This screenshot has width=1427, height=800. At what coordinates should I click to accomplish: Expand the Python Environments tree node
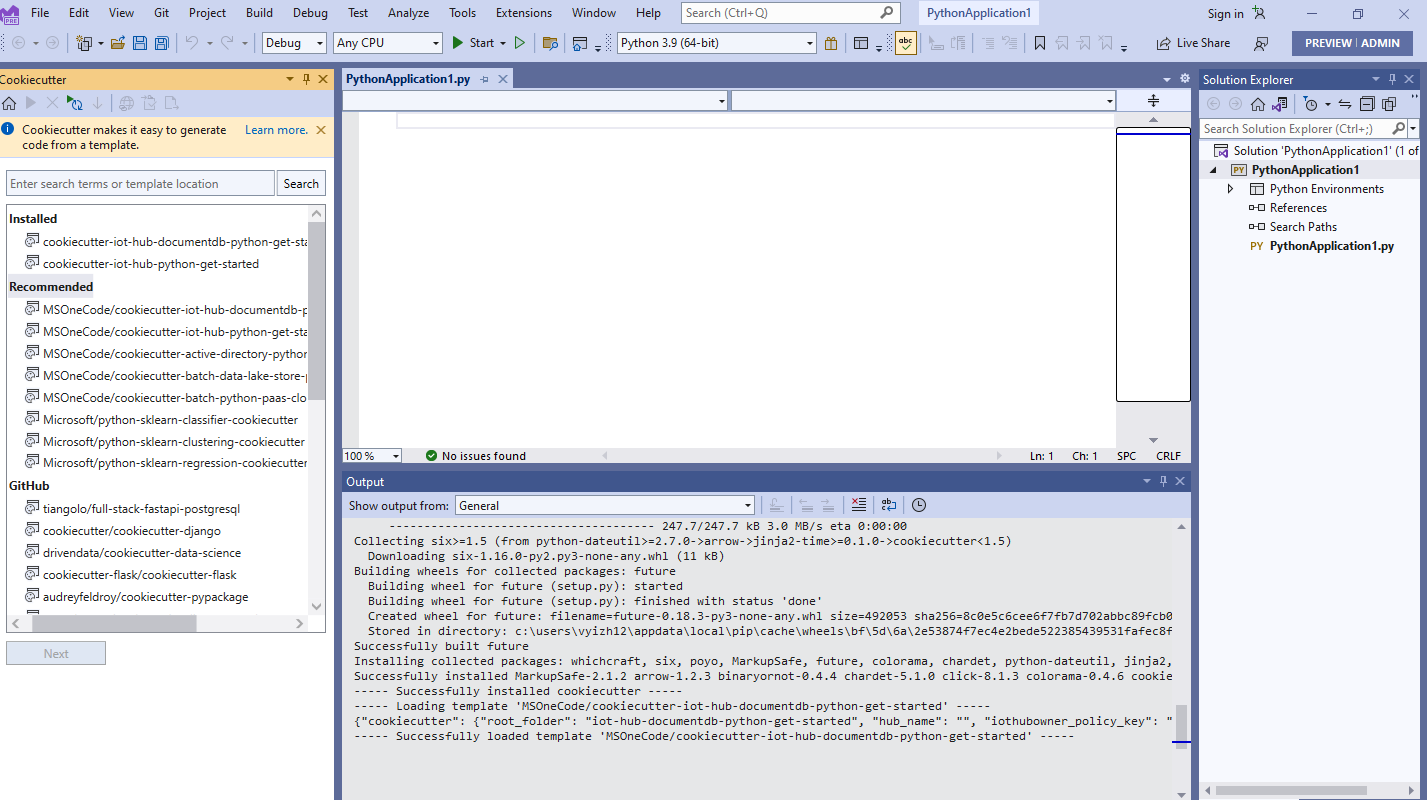(1230, 188)
